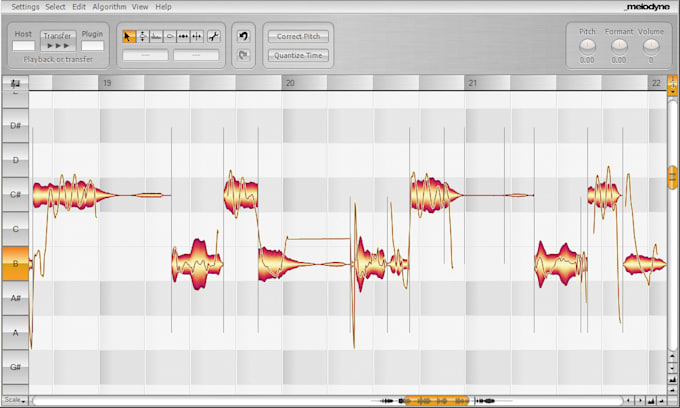Click the Redo arrow button
Screen dimensions: 680x408
click(244, 55)
